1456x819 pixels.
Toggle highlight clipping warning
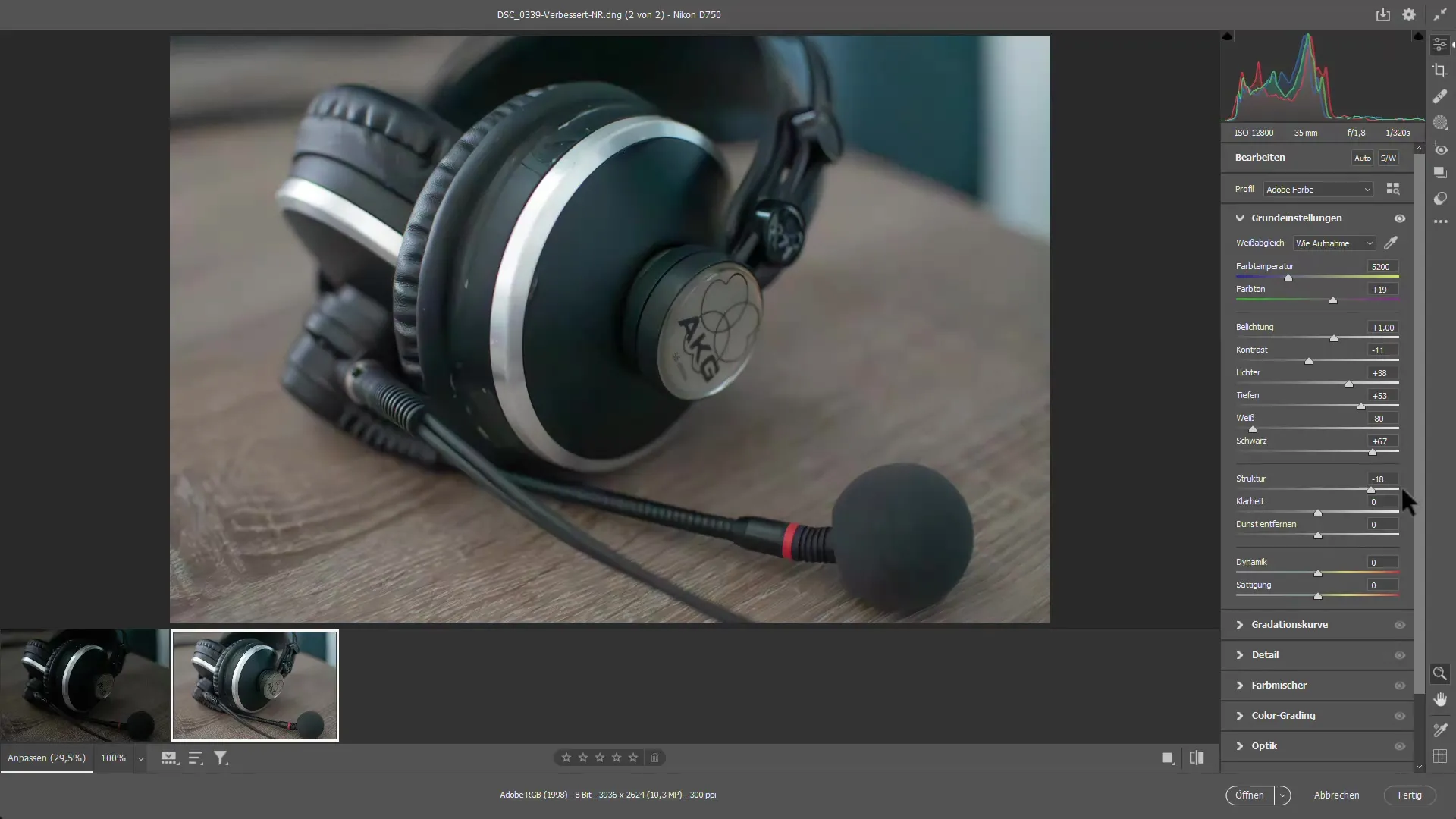click(1418, 36)
